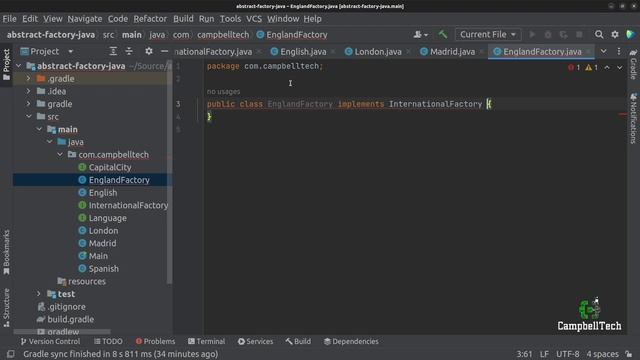The height and width of the screenshot is (360, 640).
Task: Expand the test folder
Action: (x=39, y=294)
